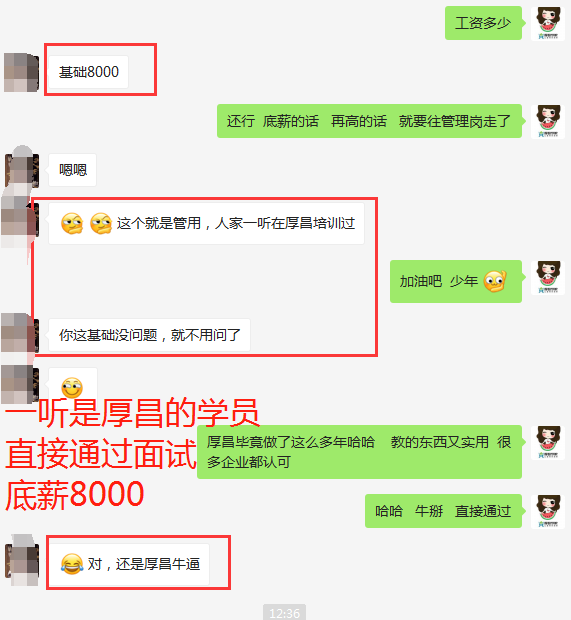Click the girl avatar beside 工资多少
This screenshot has height=620, width=571.
click(548, 23)
